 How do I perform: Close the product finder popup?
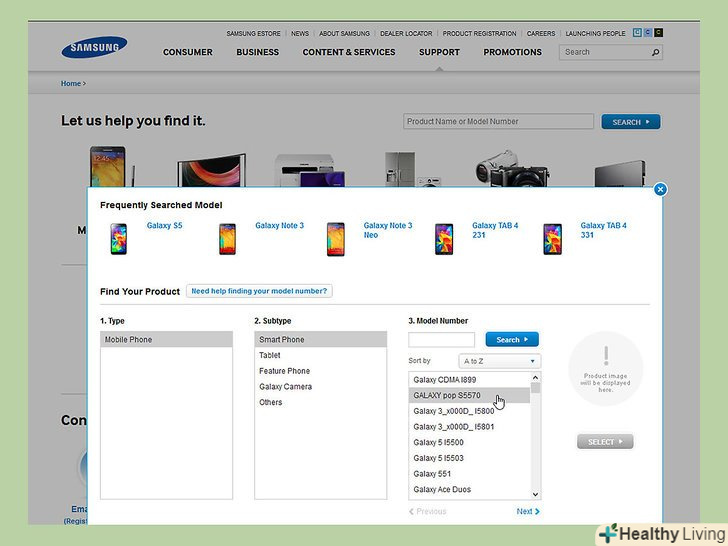[660, 189]
